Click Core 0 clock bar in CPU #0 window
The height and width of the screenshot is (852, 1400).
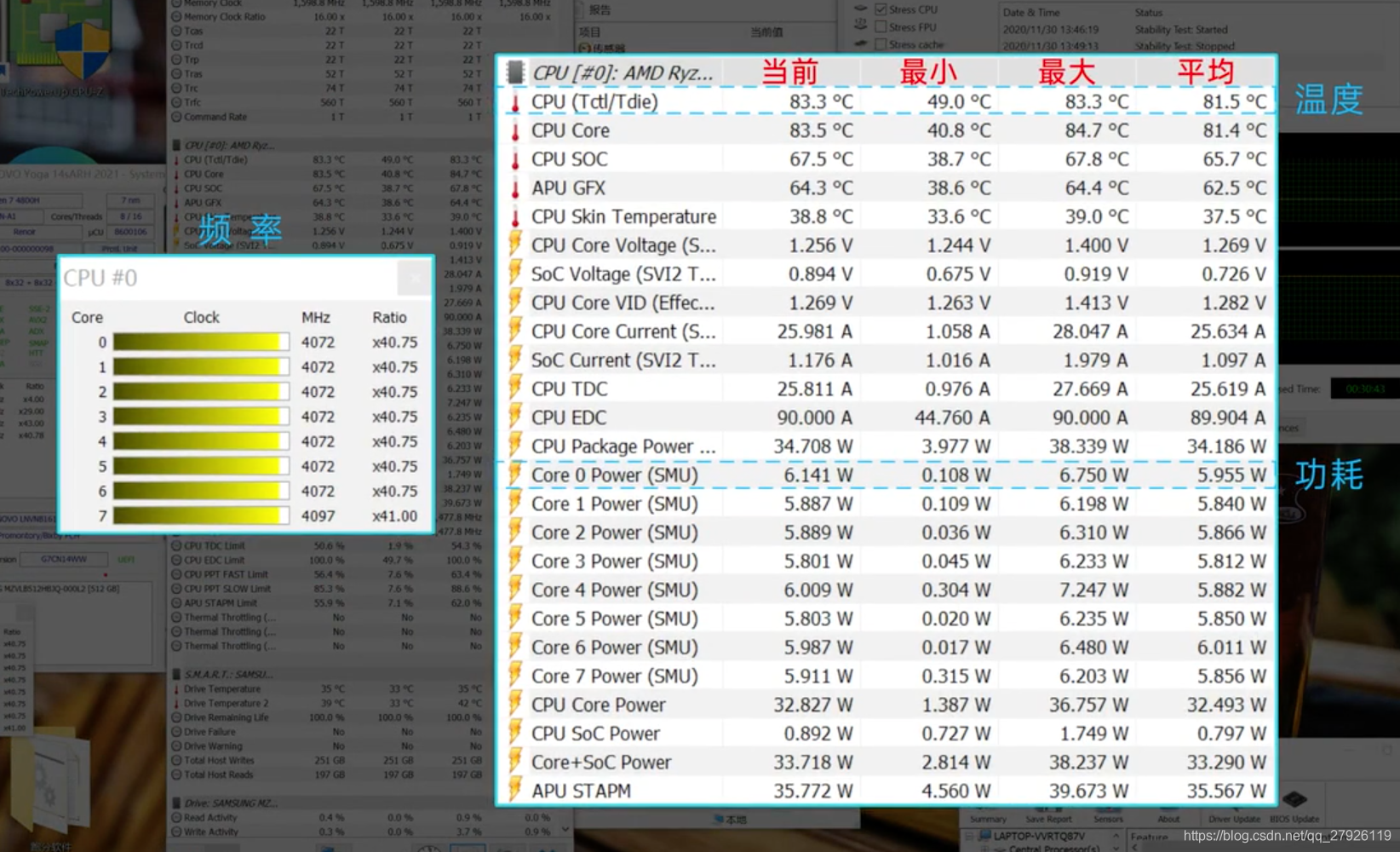201,343
